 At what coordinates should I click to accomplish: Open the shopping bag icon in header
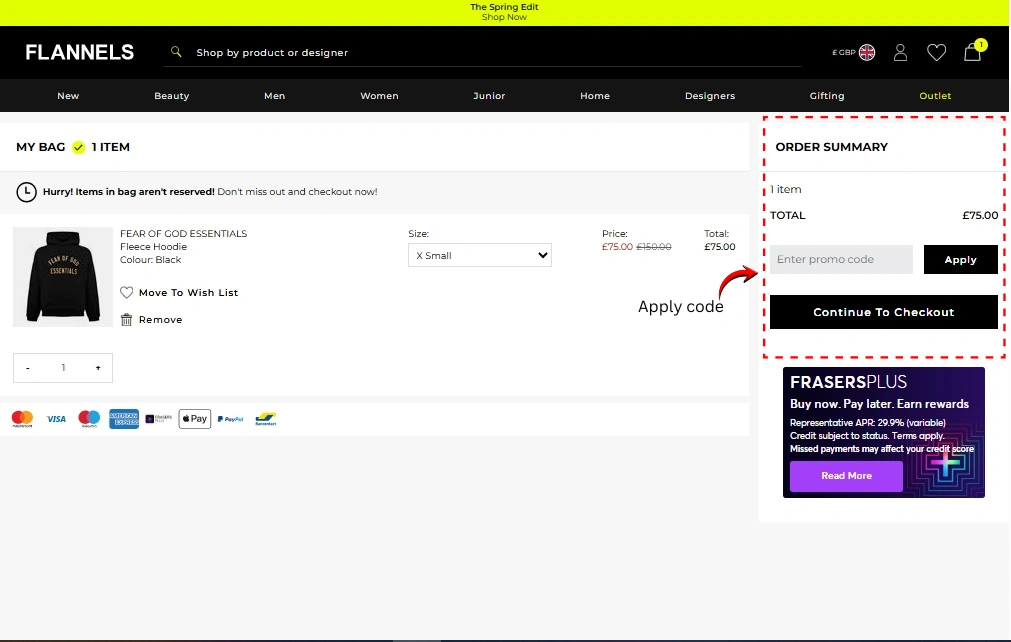coord(972,53)
